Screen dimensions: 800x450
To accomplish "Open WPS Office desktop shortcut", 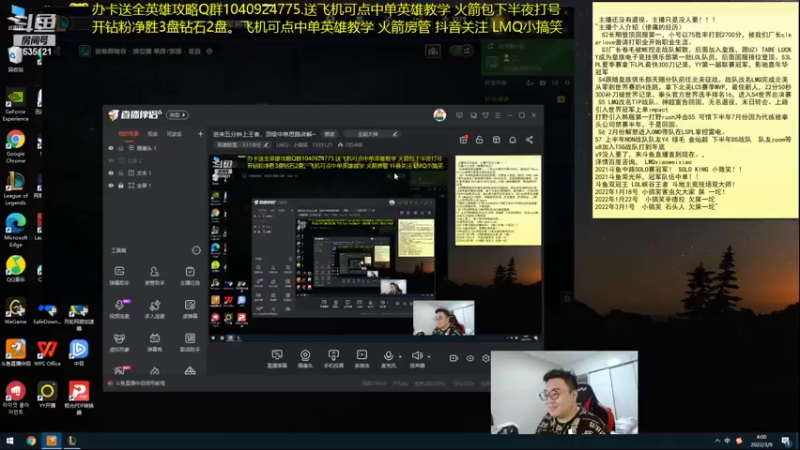I will [x=47, y=353].
